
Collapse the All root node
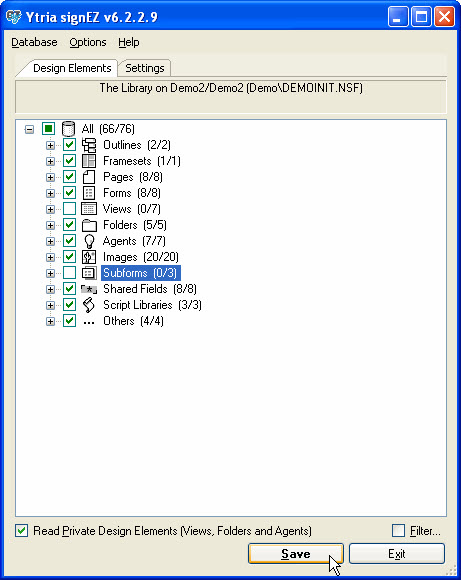click(x=29, y=129)
